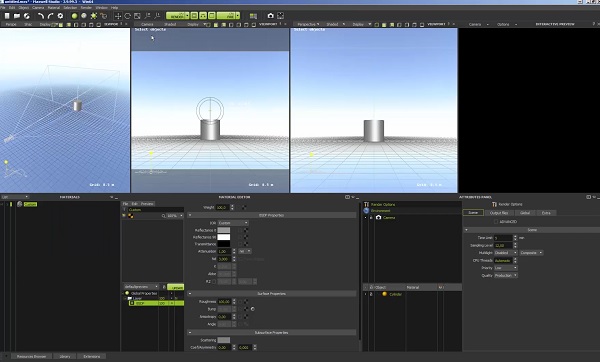The width and height of the screenshot is (600, 362).
Task: Click the sun emitter icon in toolbar
Action: (x=94, y=16)
